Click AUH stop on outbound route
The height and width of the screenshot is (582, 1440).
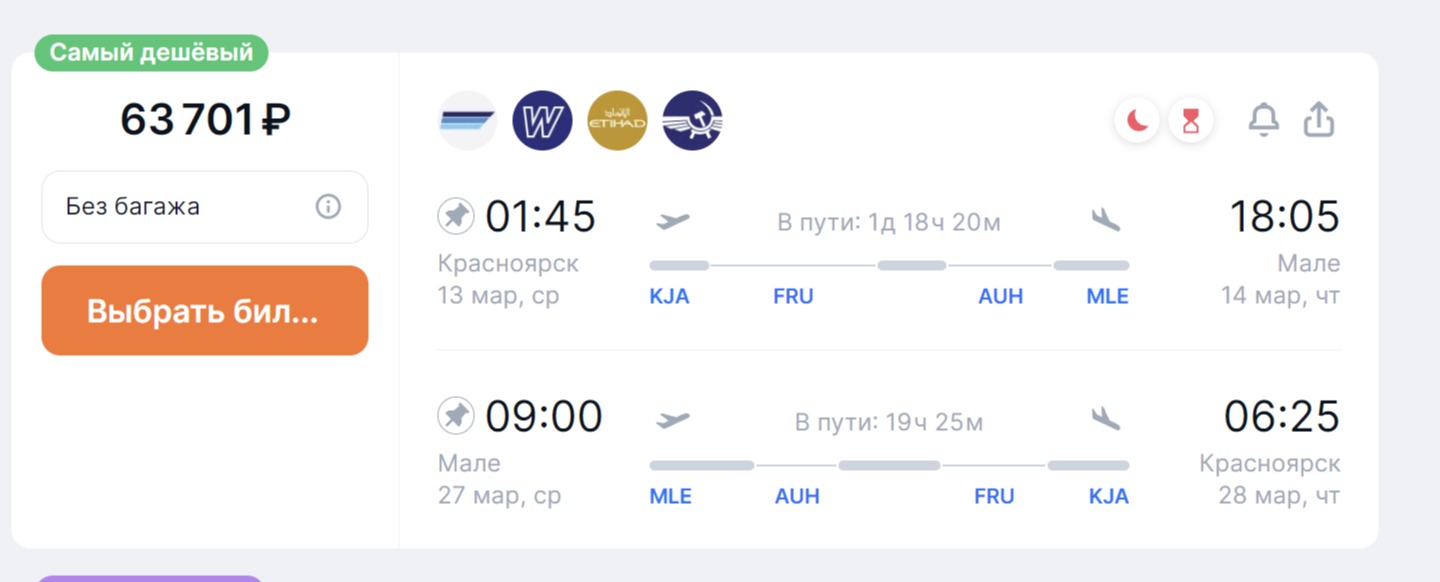(x=1000, y=296)
